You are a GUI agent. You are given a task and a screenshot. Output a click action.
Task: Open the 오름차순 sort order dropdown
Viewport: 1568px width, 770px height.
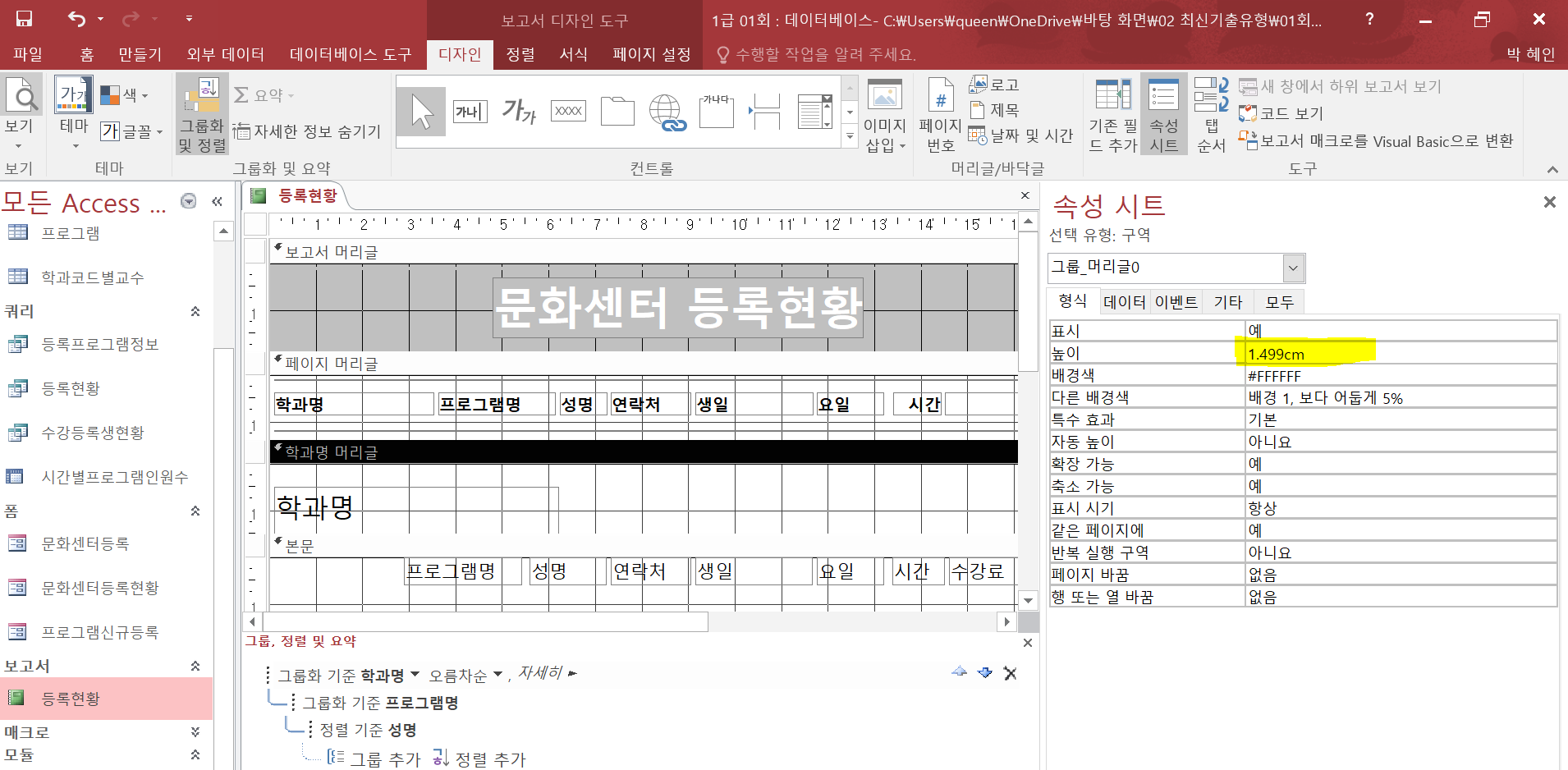point(465,675)
